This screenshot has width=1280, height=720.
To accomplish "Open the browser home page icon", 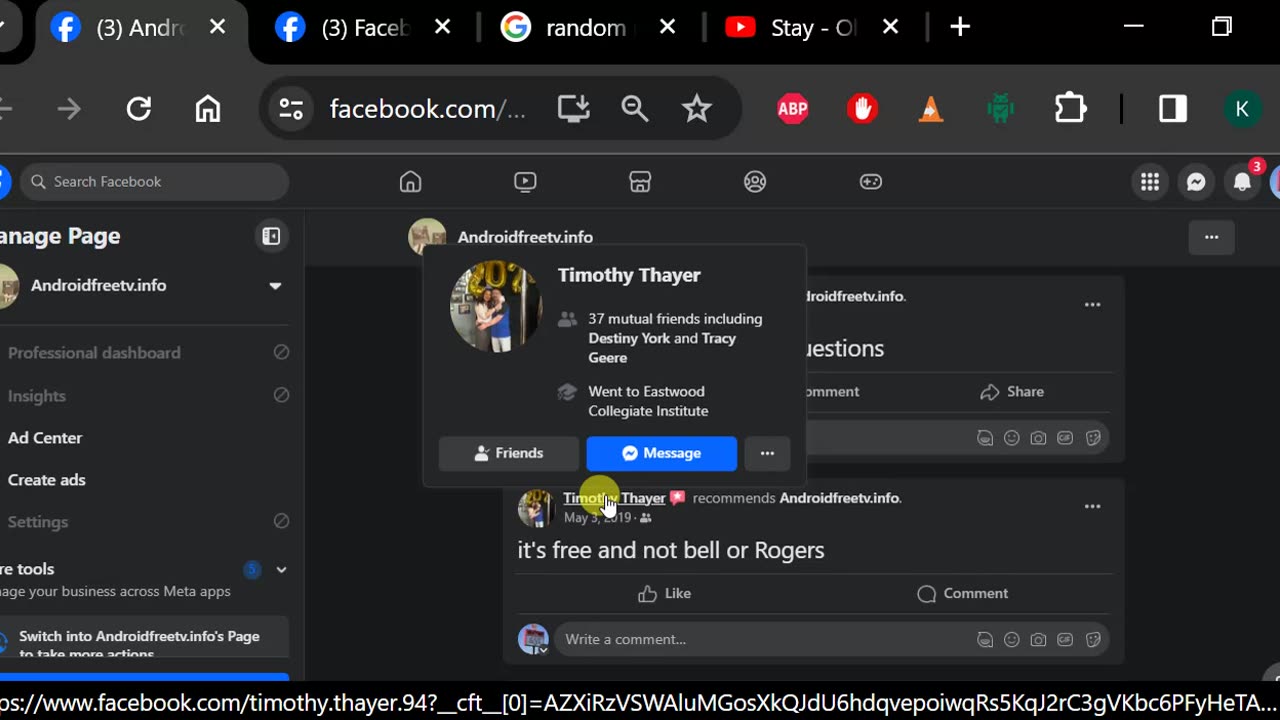I will point(207,108).
